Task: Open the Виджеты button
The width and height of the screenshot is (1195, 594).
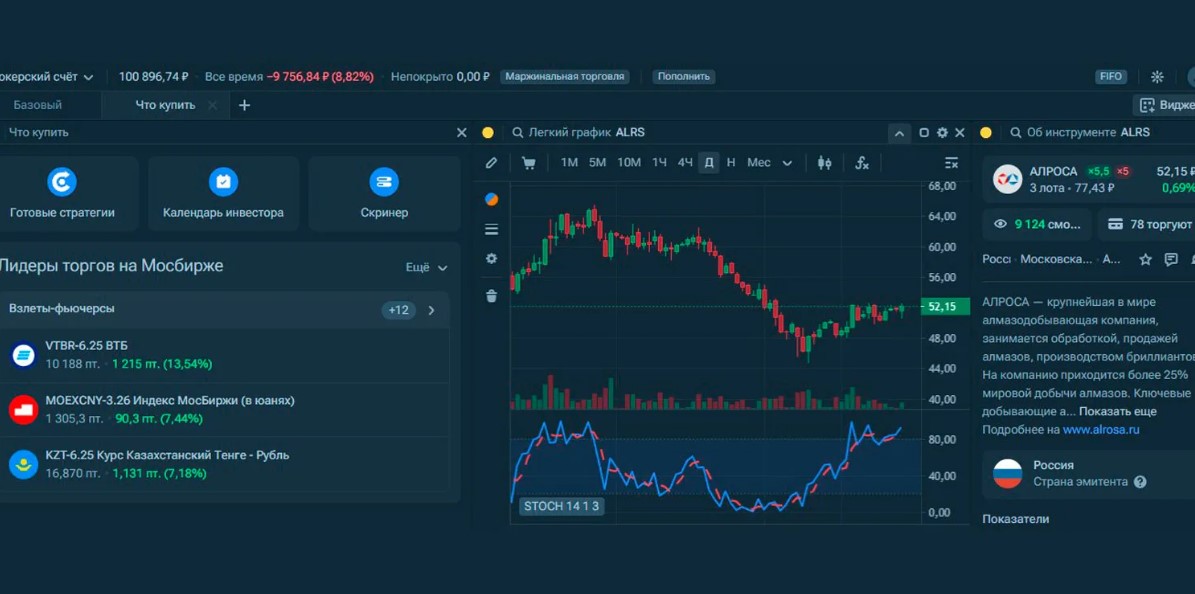Action: click(1164, 105)
